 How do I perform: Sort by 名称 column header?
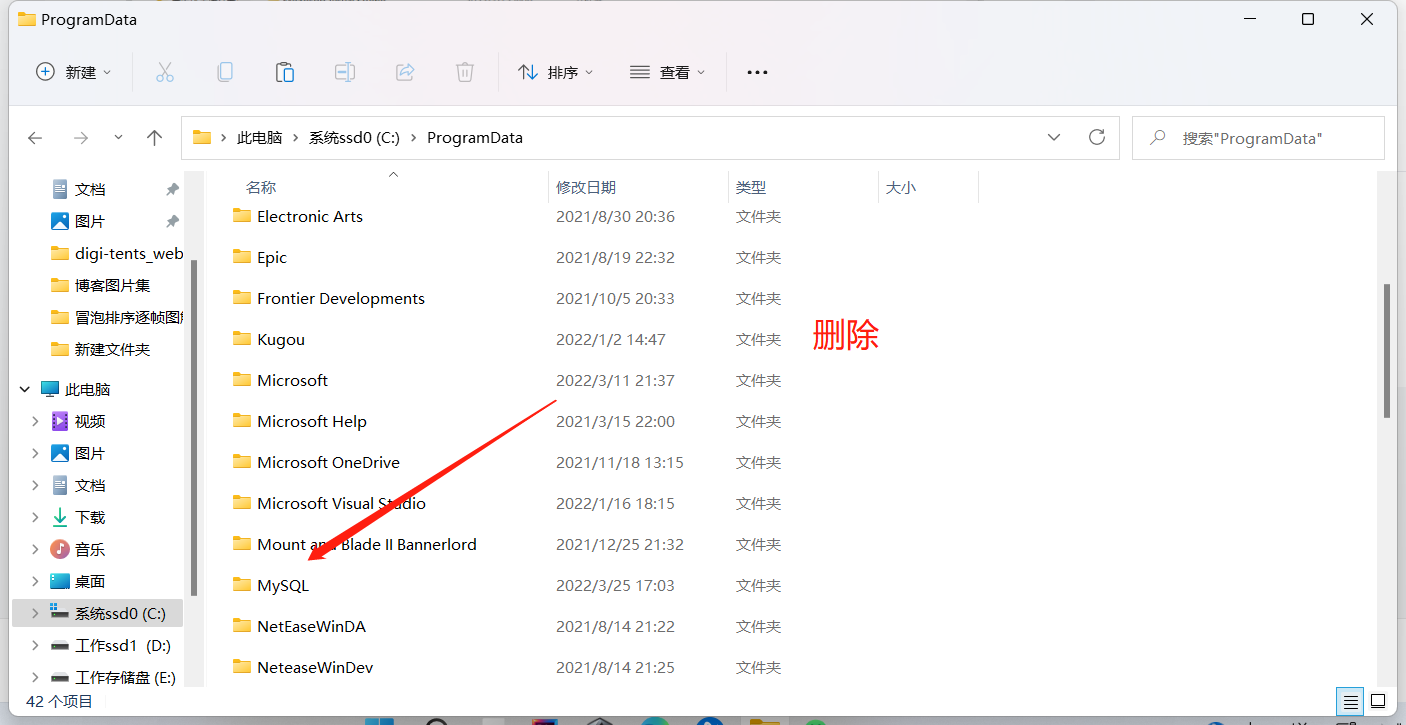[262, 187]
